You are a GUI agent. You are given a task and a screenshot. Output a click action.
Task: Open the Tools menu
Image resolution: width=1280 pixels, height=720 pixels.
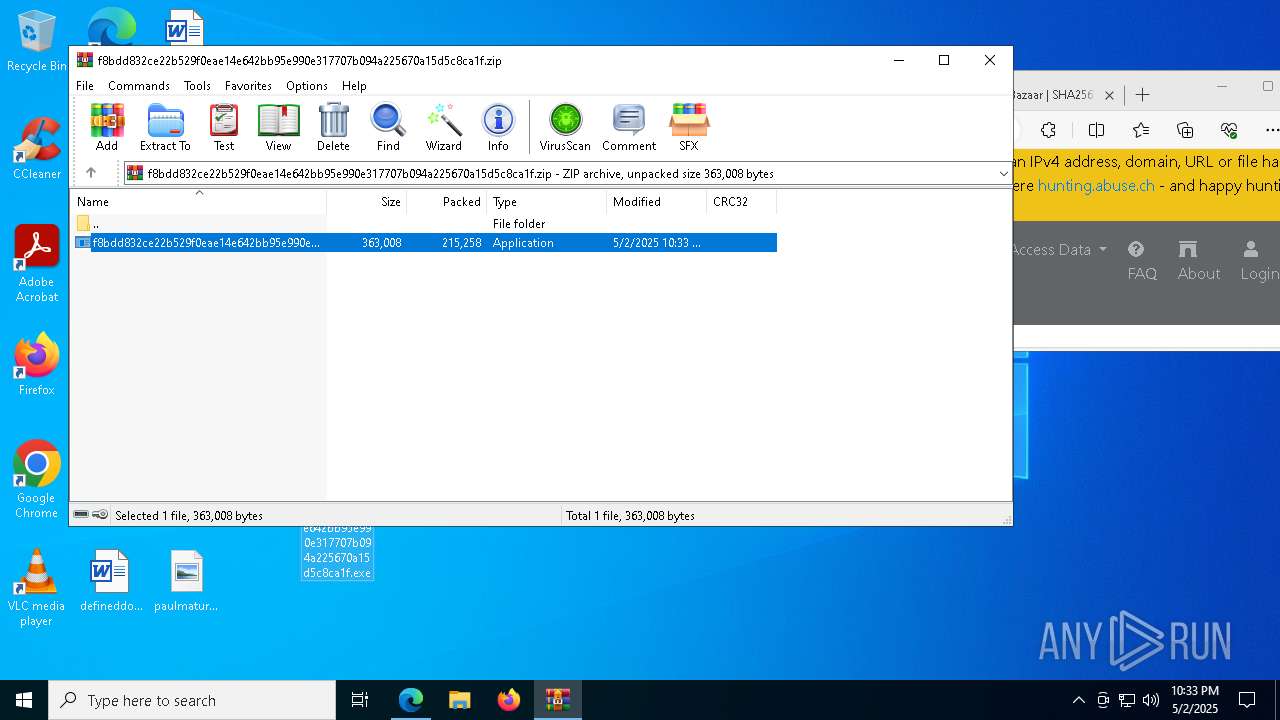pos(197,86)
